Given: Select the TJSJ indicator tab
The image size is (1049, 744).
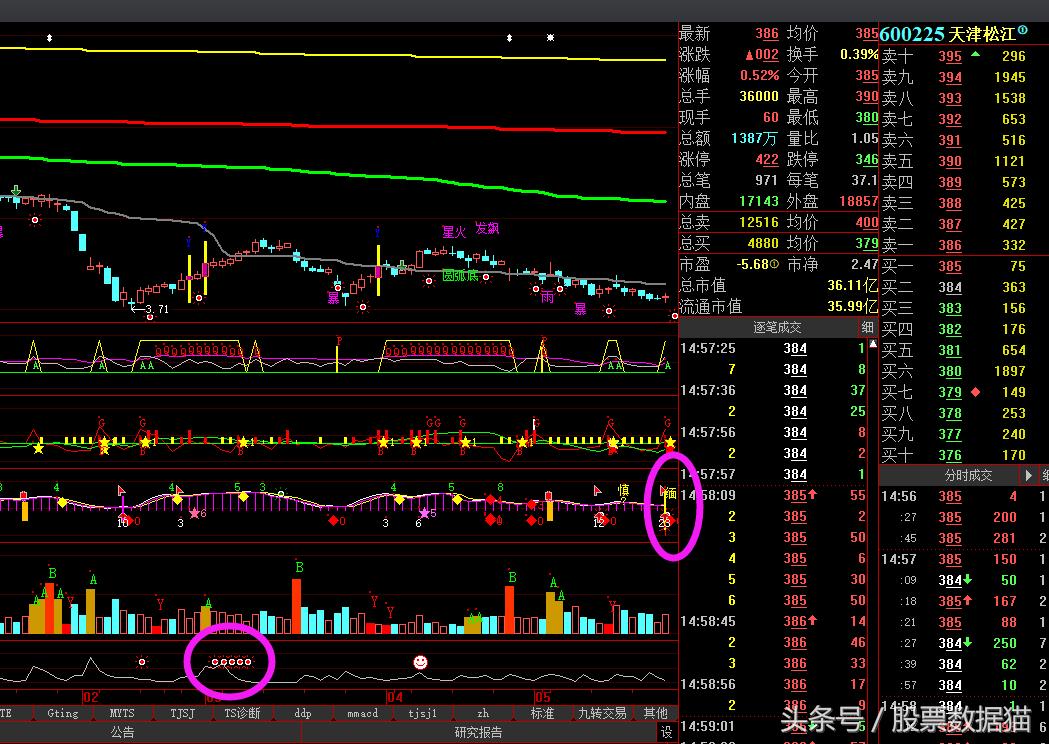Looking at the screenshot, I should [183, 713].
